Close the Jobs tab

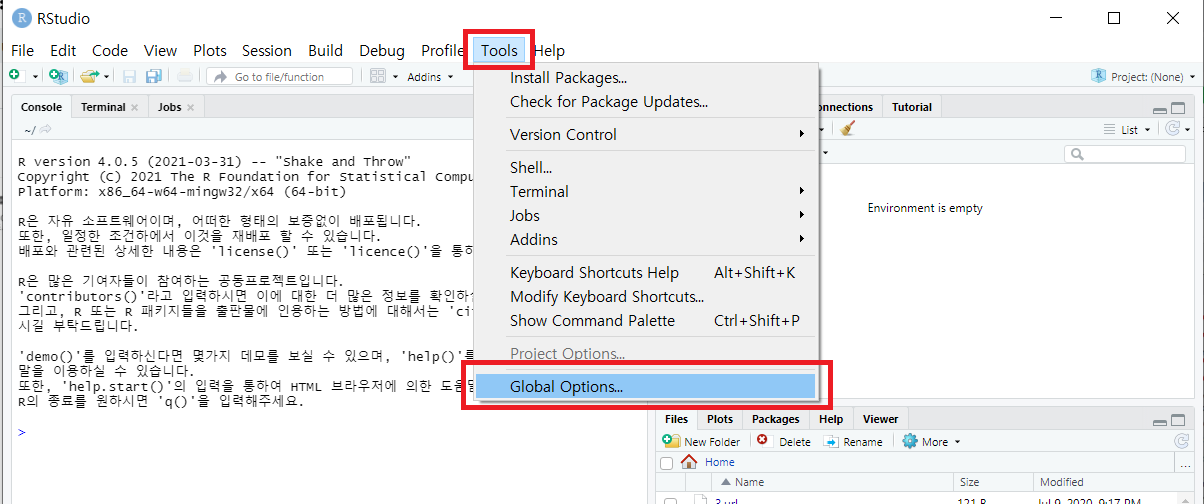tap(190, 107)
